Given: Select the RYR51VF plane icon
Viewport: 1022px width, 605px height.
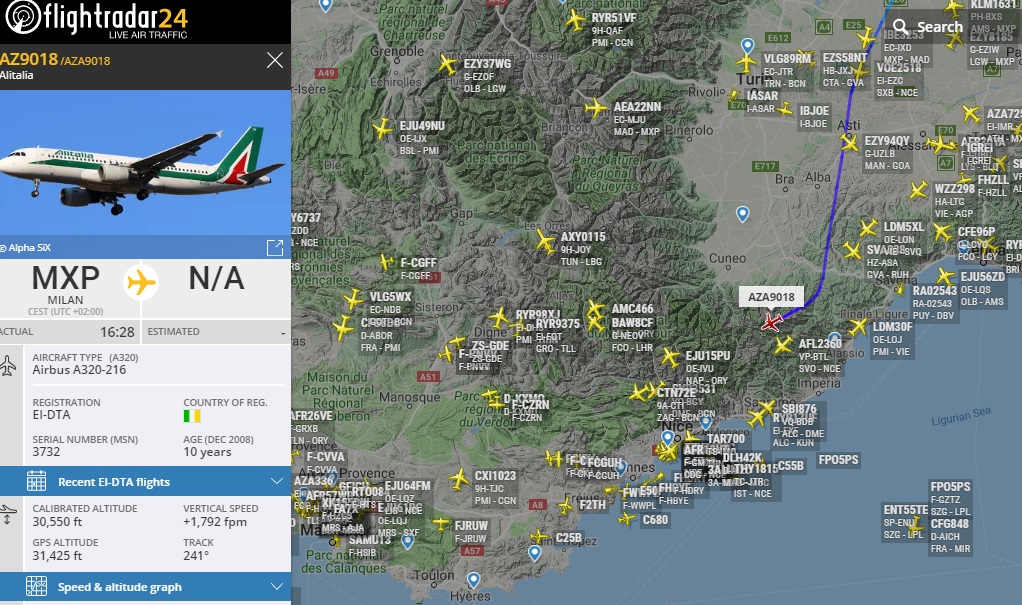Looking at the screenshot, I should click(575, 20).
